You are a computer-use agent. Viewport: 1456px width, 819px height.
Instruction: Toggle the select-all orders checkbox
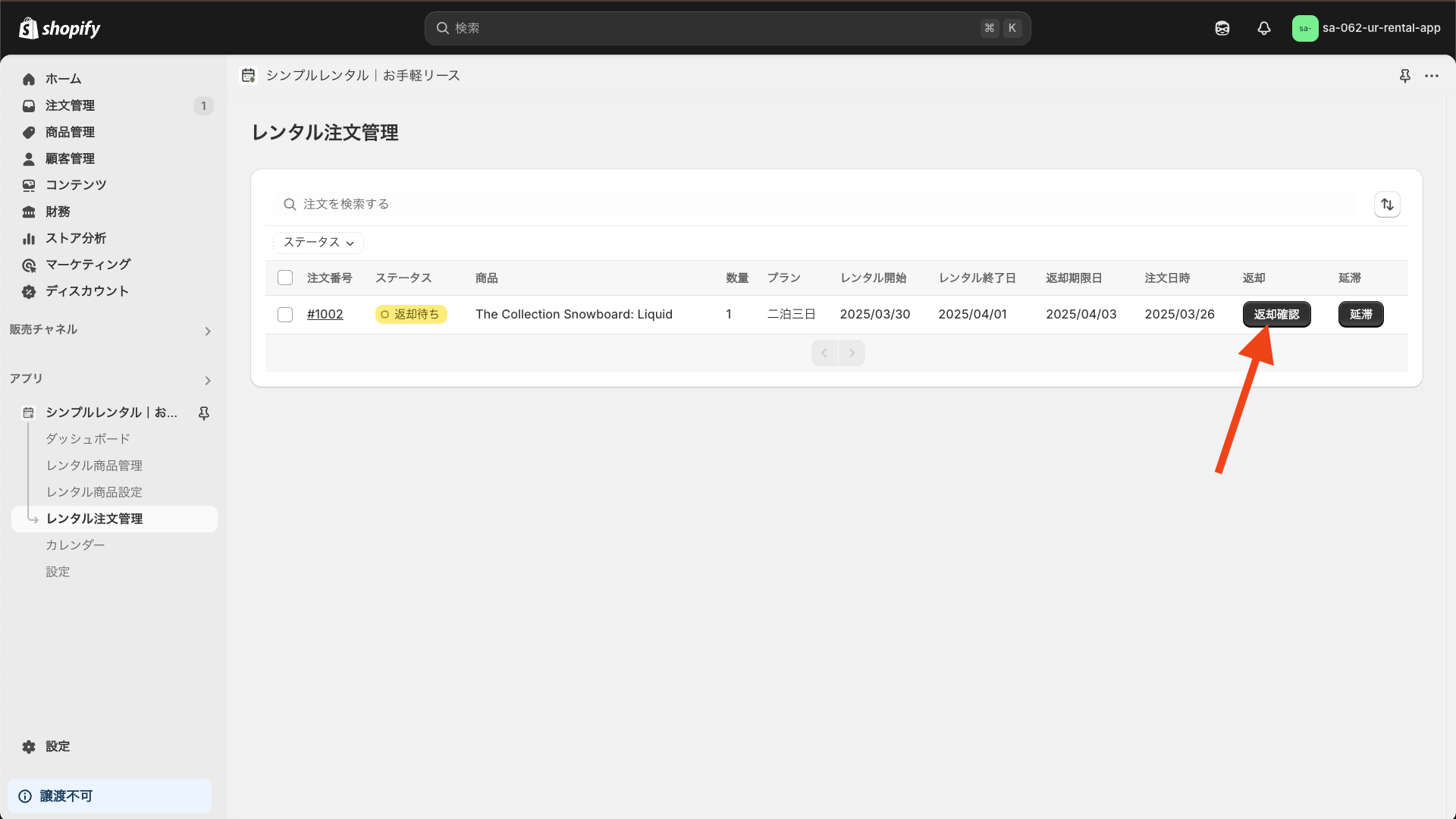[x=285, y=278]
